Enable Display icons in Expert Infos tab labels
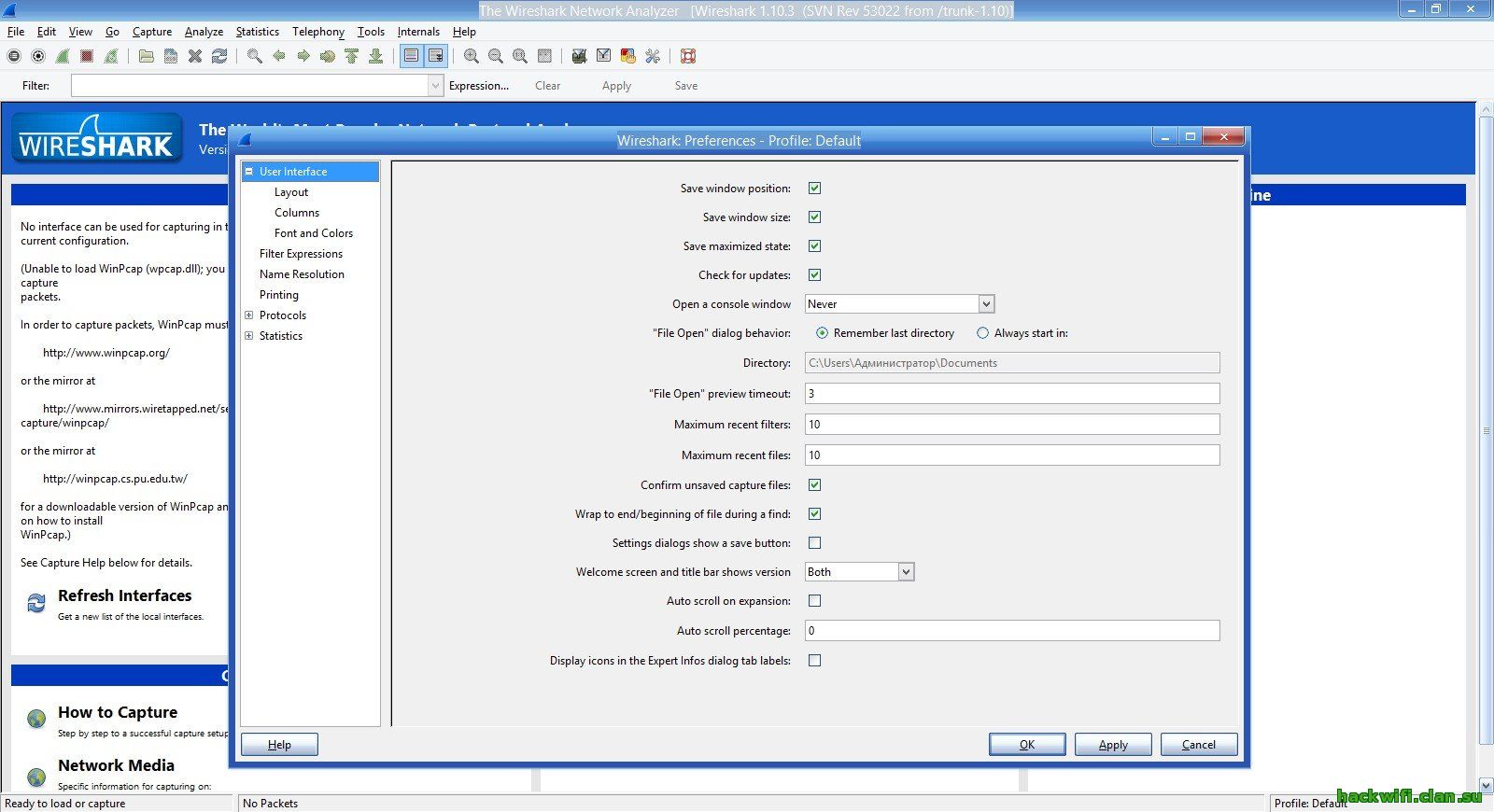The height and width of the screenshot is (812, 1494). [x=814, y=661]
